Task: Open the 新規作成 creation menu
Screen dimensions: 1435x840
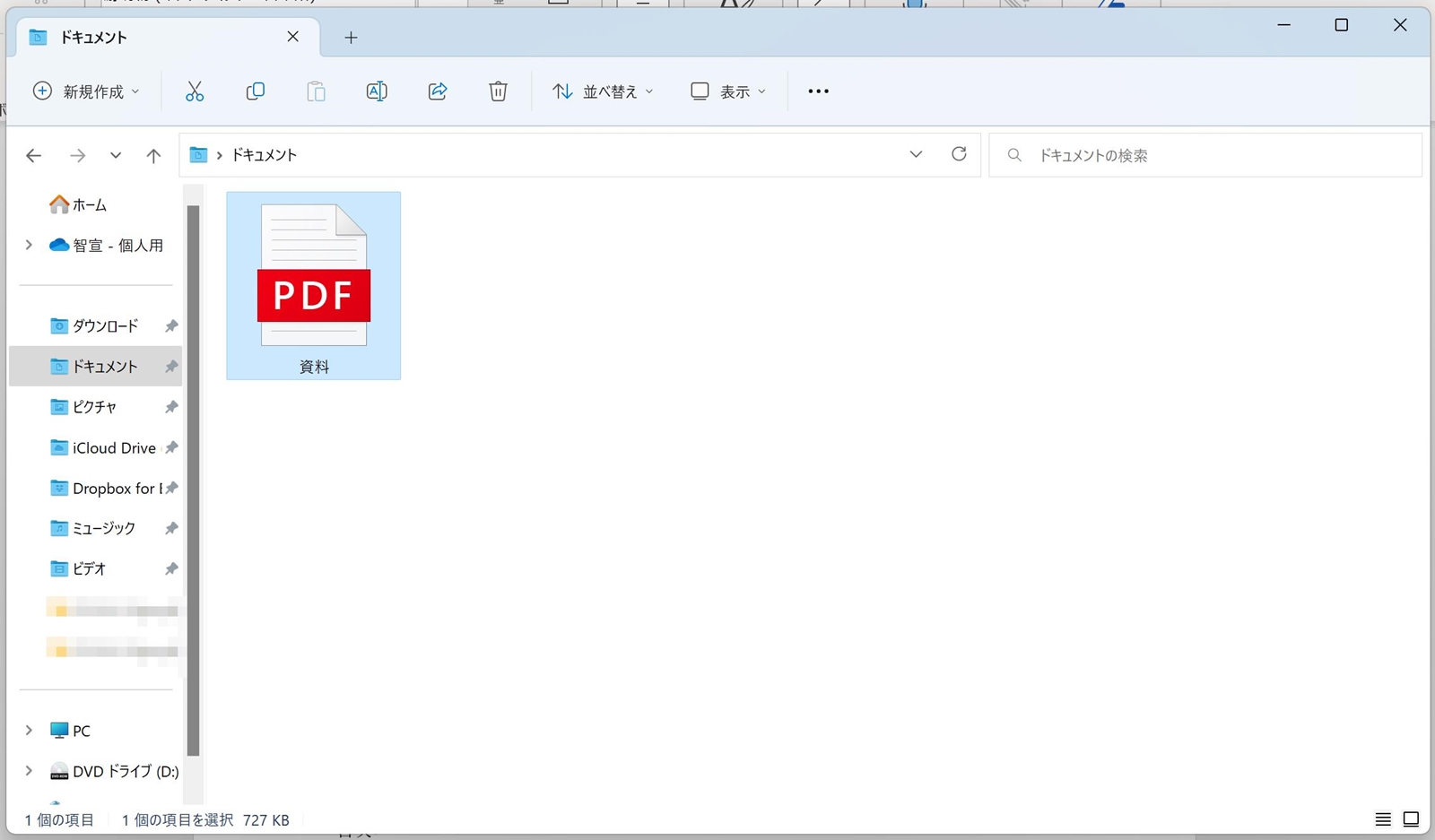Action: tap(85, 91)
